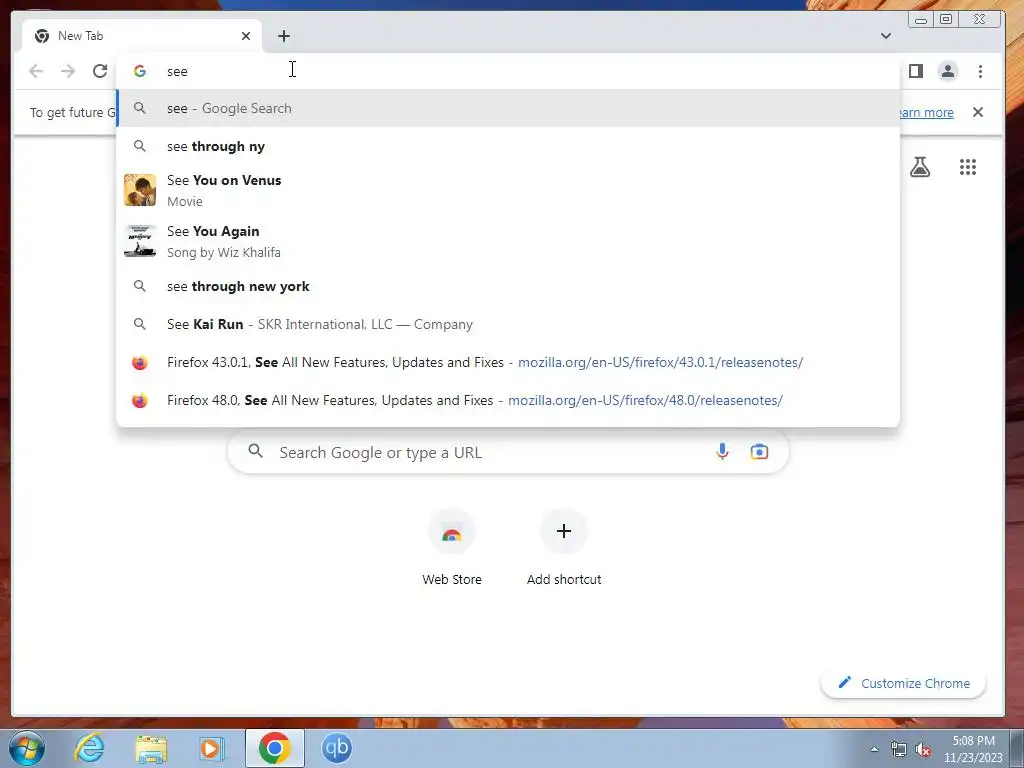Click in the address bar containing 'see'
The width and height of the screenshot is (1024, 768).
(x=508, y=71)
